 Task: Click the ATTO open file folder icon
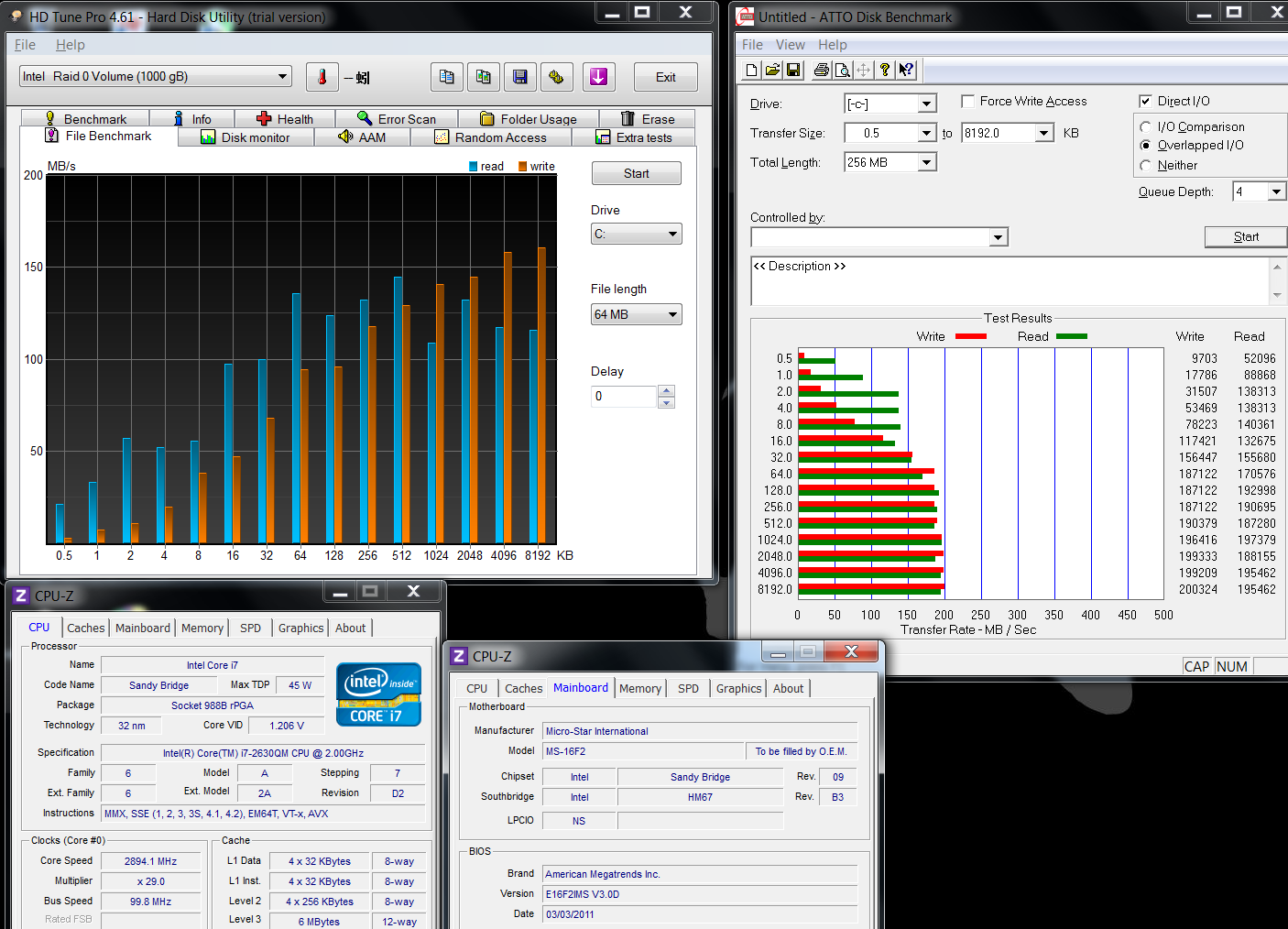coord(772,70)
